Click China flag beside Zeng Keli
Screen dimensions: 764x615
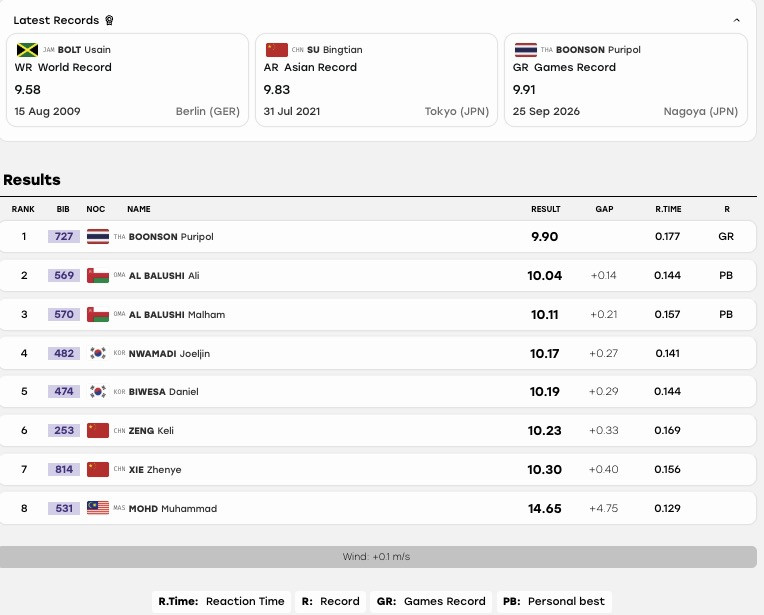(x=98, y=430)
